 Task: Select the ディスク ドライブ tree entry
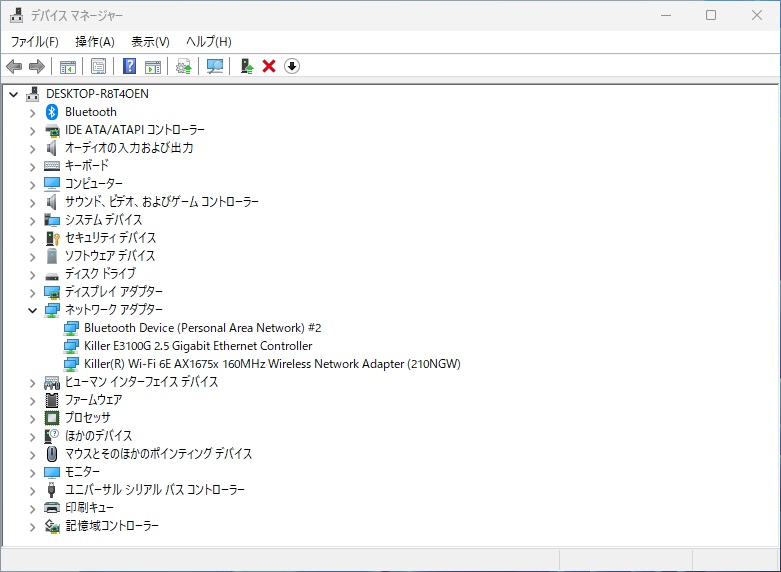click(100, 274)
